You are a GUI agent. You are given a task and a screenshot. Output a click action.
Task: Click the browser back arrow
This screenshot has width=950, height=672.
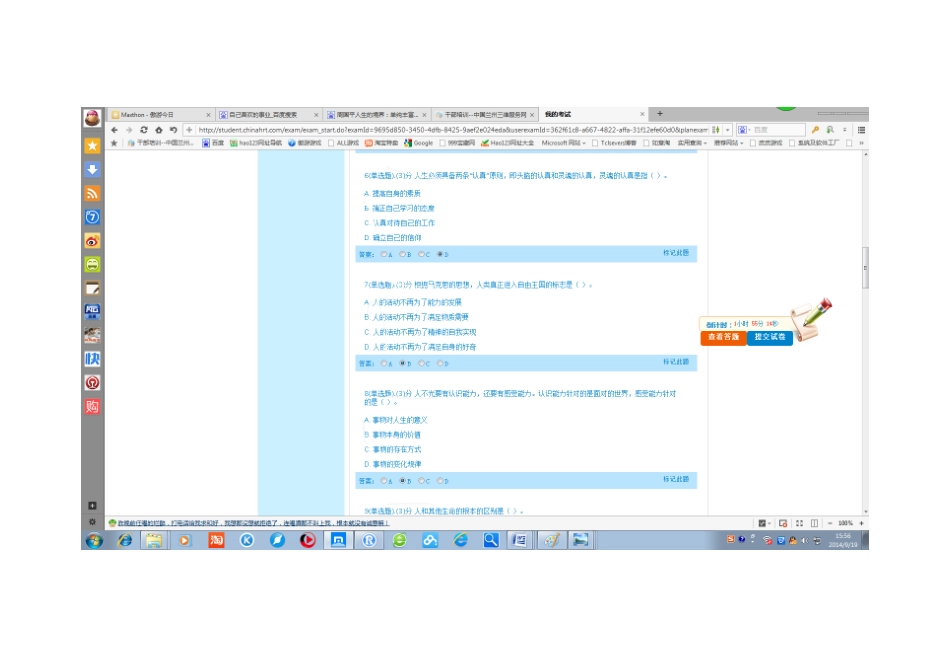click(115, 130)
